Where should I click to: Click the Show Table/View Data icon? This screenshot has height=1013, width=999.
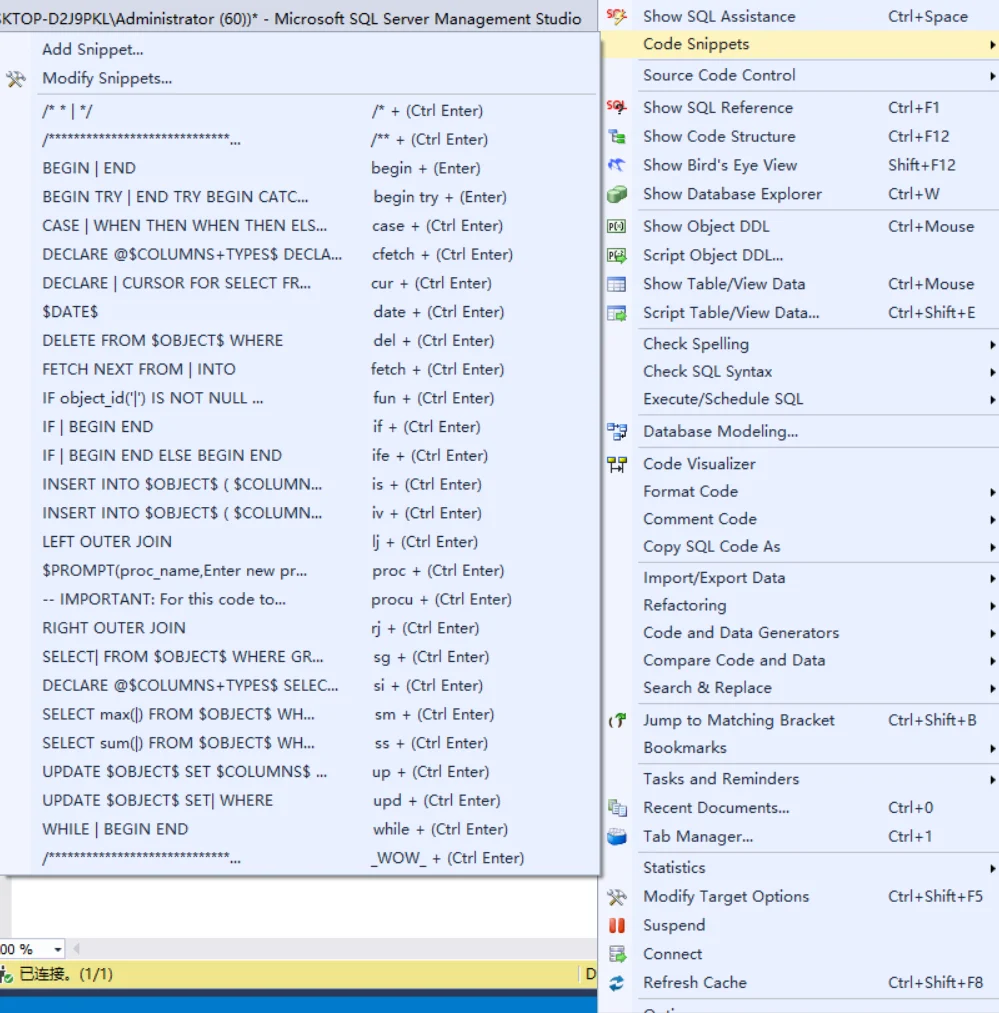616,284
